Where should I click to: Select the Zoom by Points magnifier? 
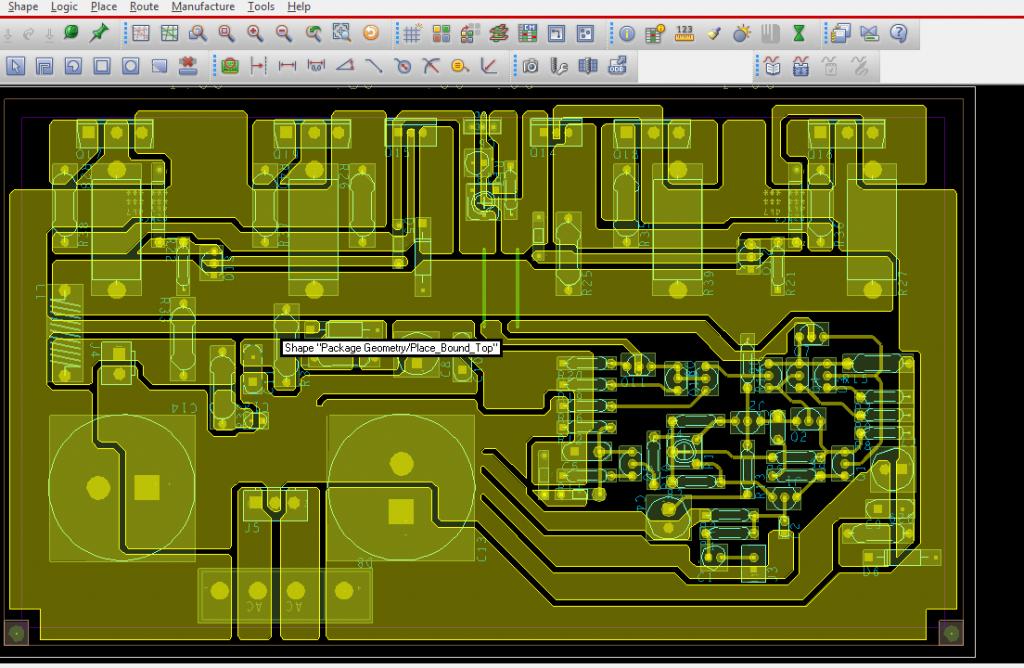pos(198,33)
